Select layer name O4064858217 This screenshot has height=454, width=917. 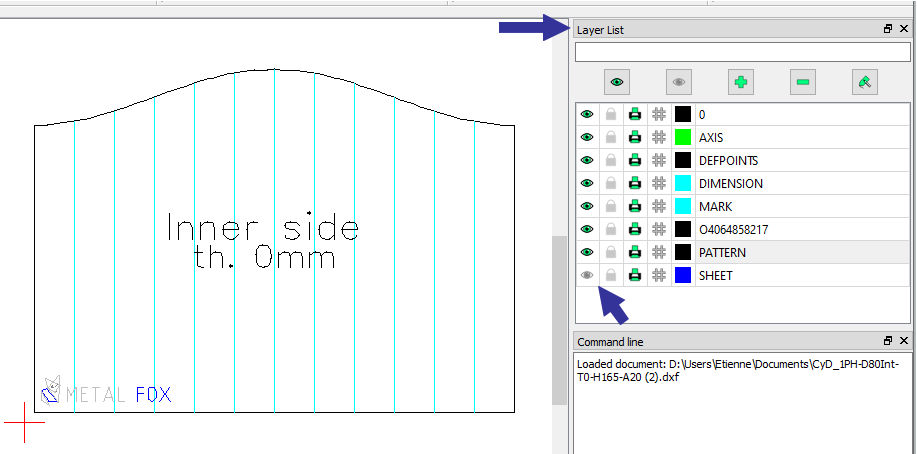734,230
